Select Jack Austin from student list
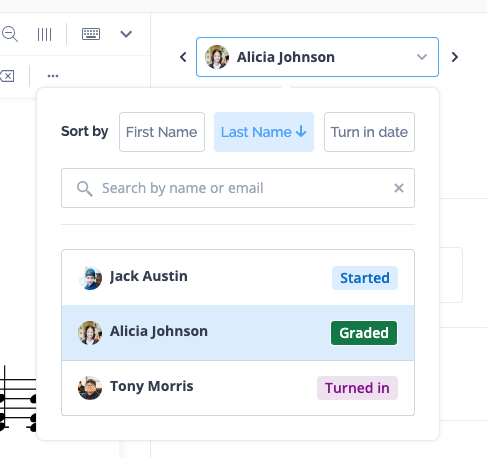Screen dimensions: 487x458 pyautogui.click(x=238, y=277)
